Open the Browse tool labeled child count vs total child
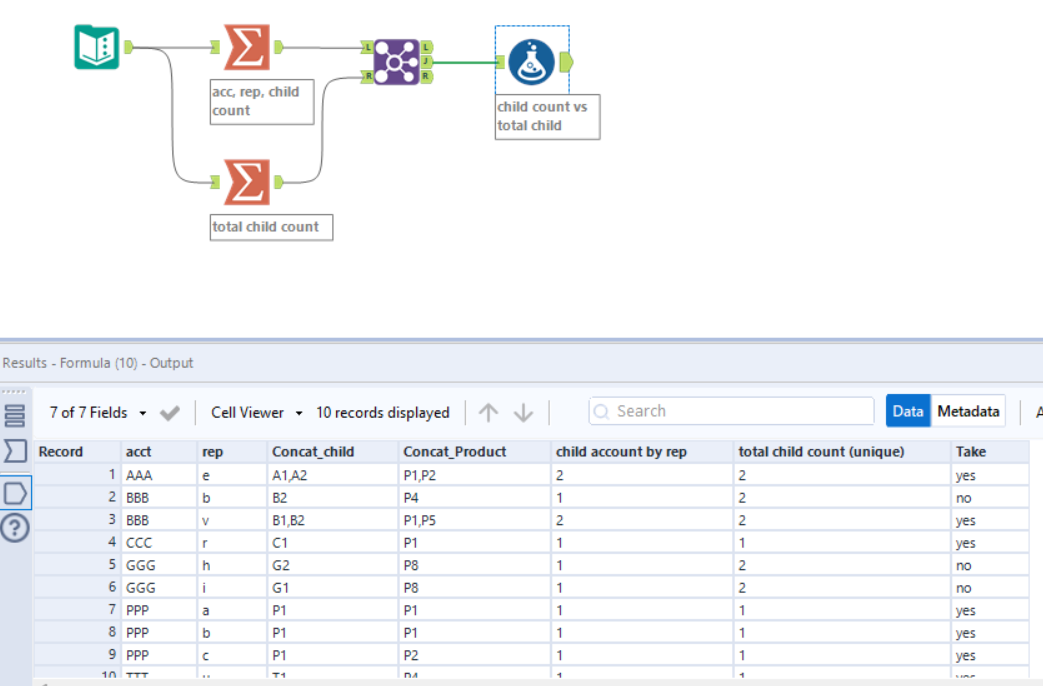 531,60
